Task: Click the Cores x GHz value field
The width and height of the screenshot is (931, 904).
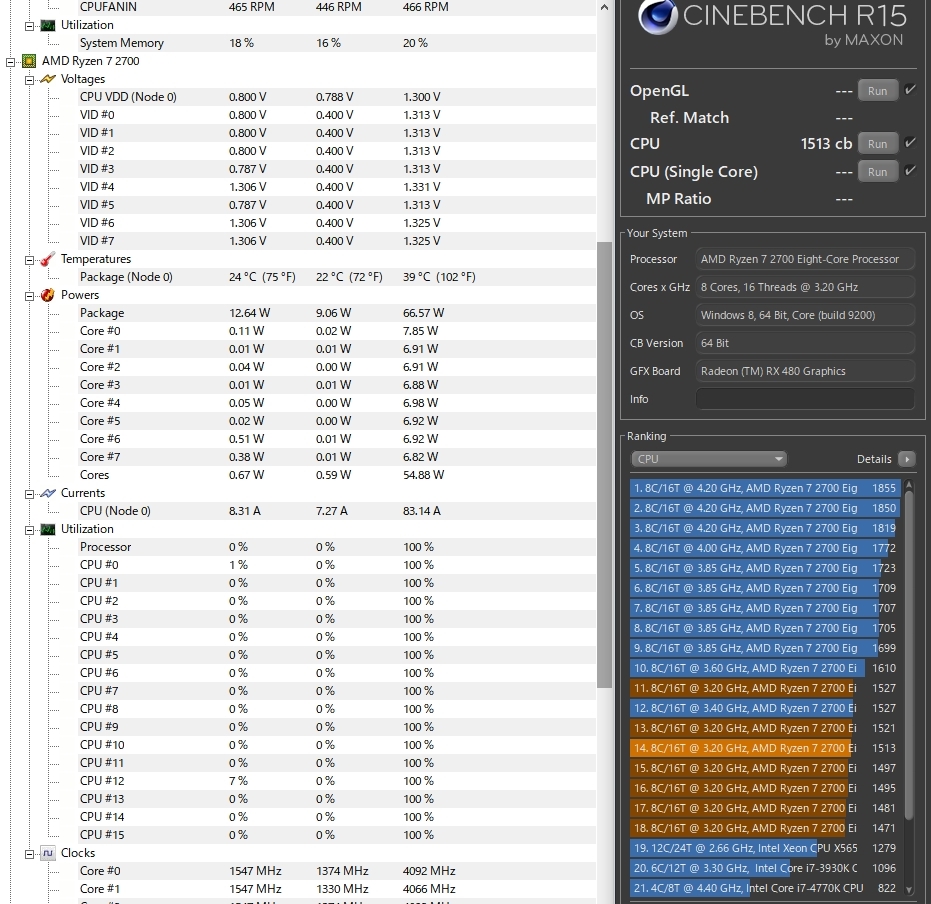Action: [x=805, y=287]
